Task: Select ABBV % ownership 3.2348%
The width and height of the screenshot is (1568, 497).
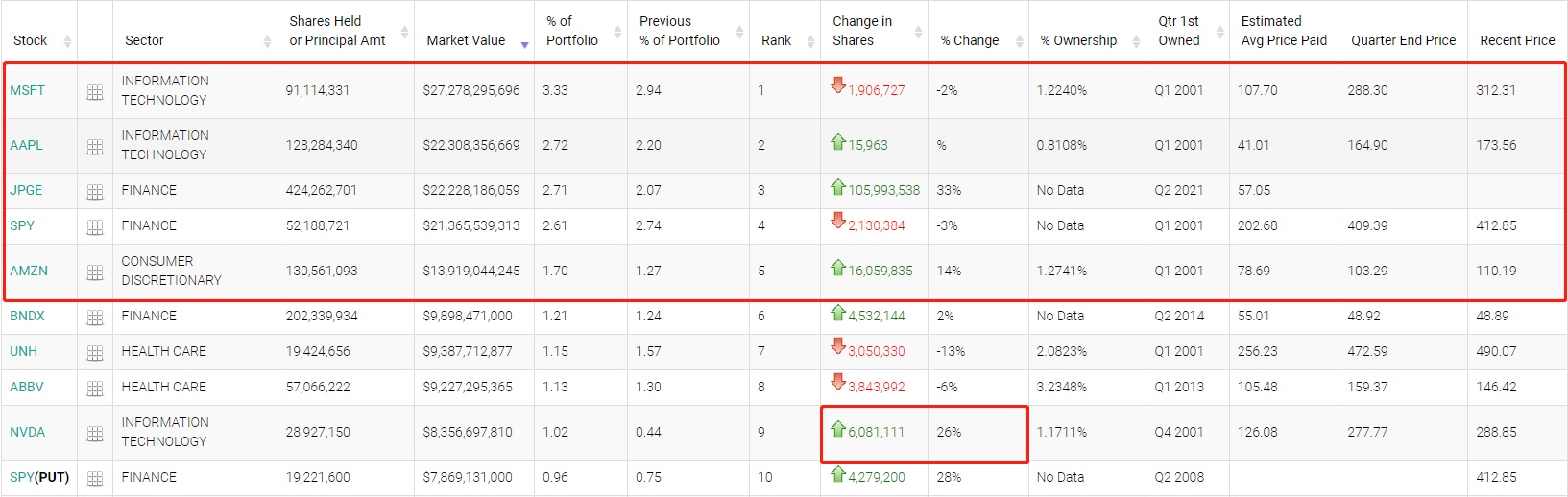Action: (1062, 387)
